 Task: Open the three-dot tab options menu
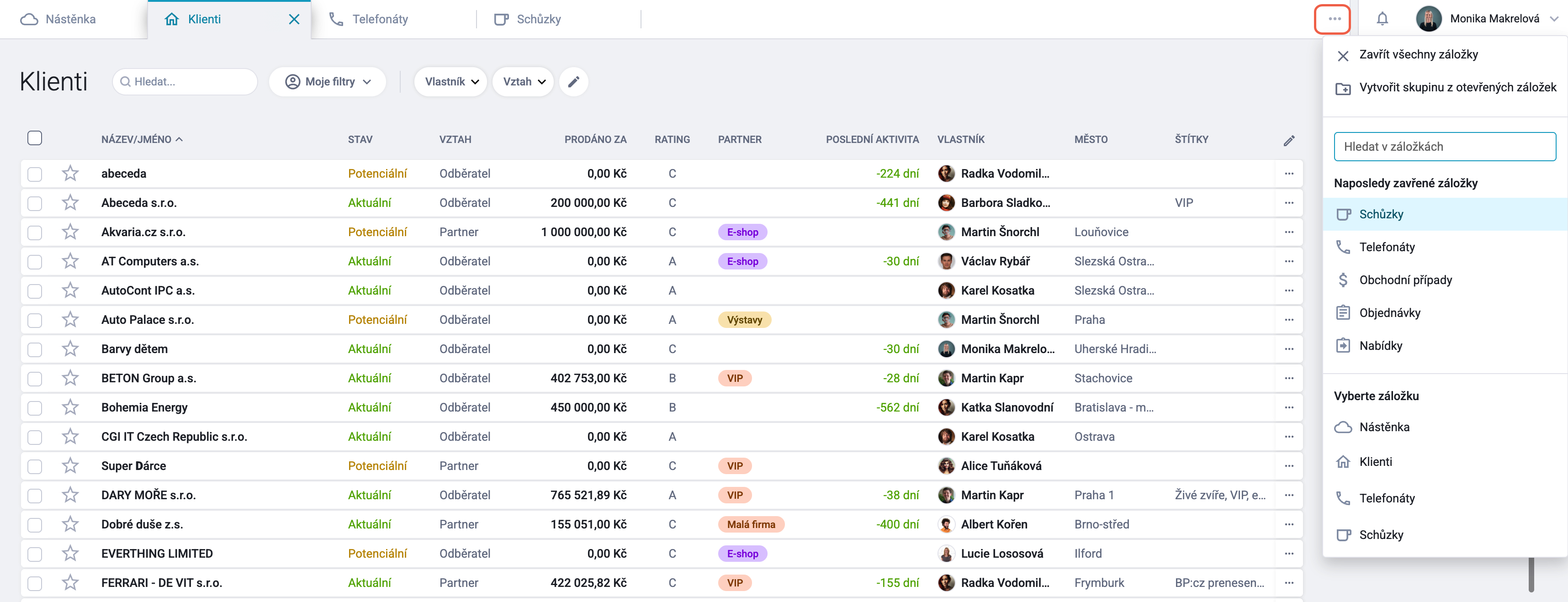point(1334,19)
